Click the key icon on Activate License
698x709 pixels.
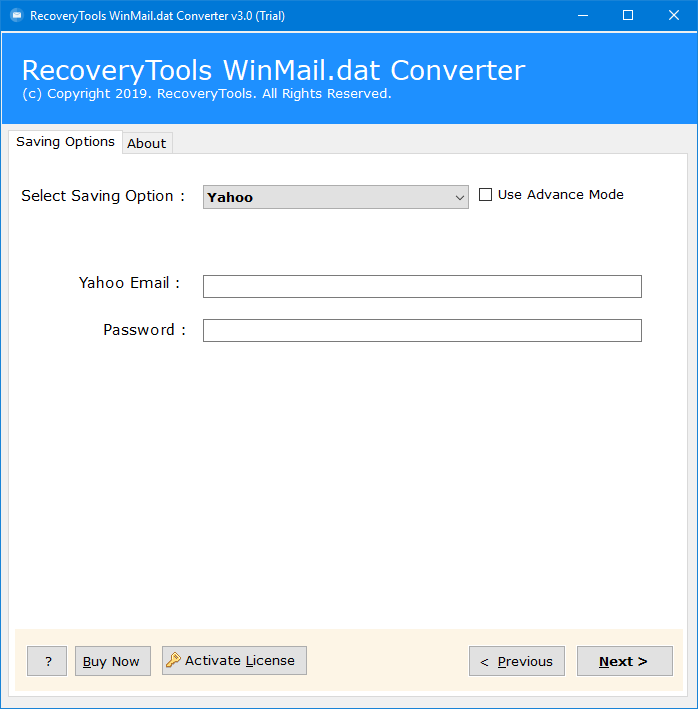click(173, 660)
